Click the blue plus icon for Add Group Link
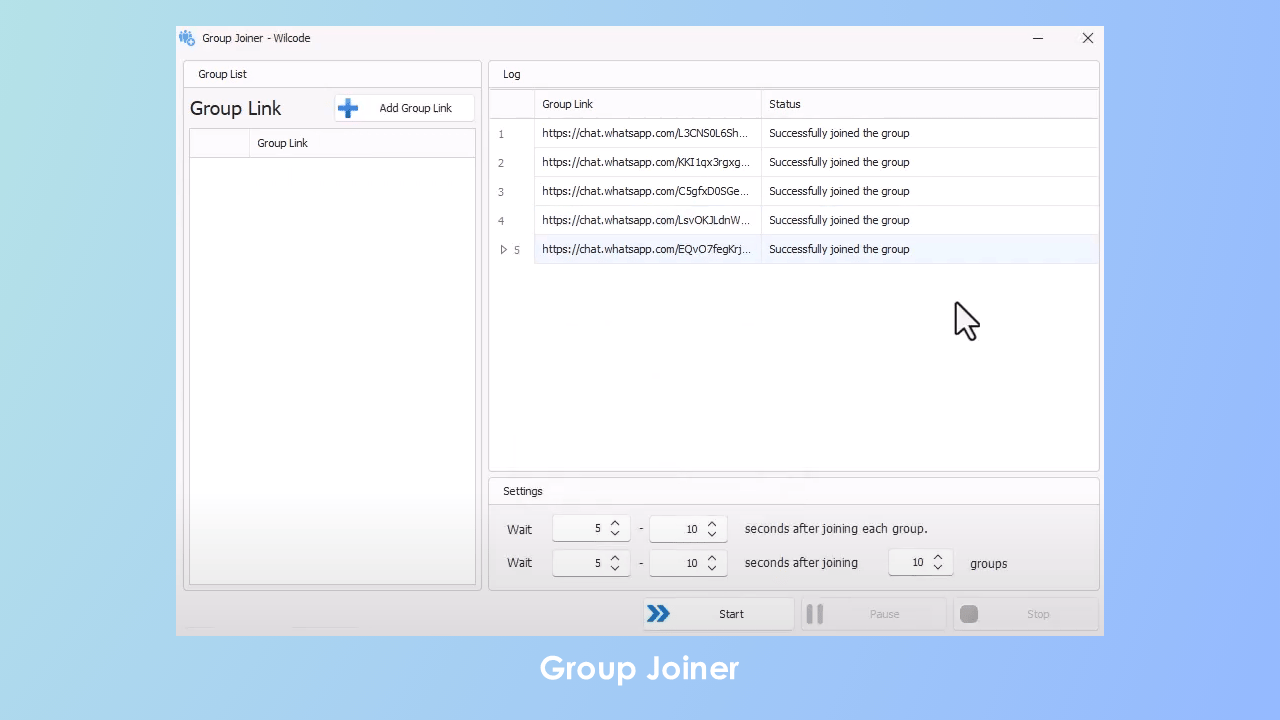The width and height of the screenshot is (1280, 720). click(x=348, y=108)
